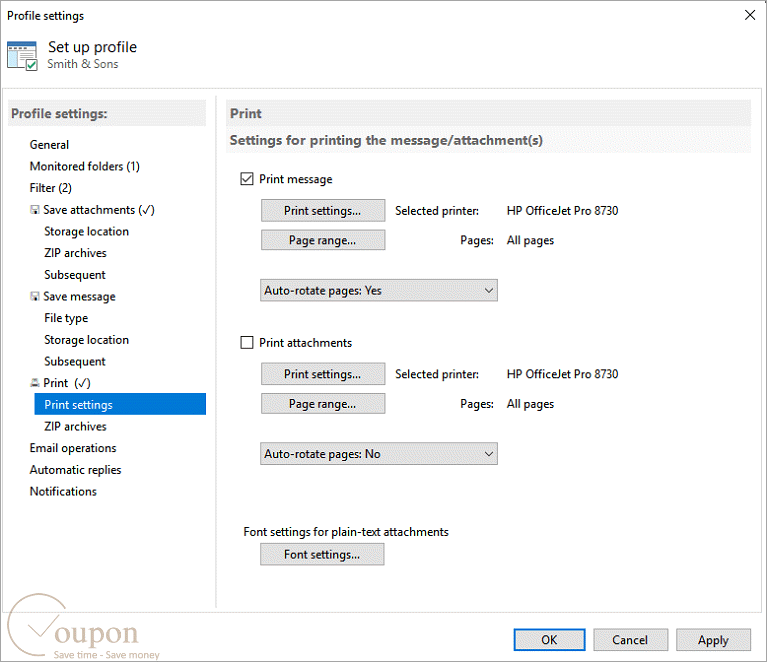Select the highlighted Print settings item
767x662 pixels.
pos(120,404)
